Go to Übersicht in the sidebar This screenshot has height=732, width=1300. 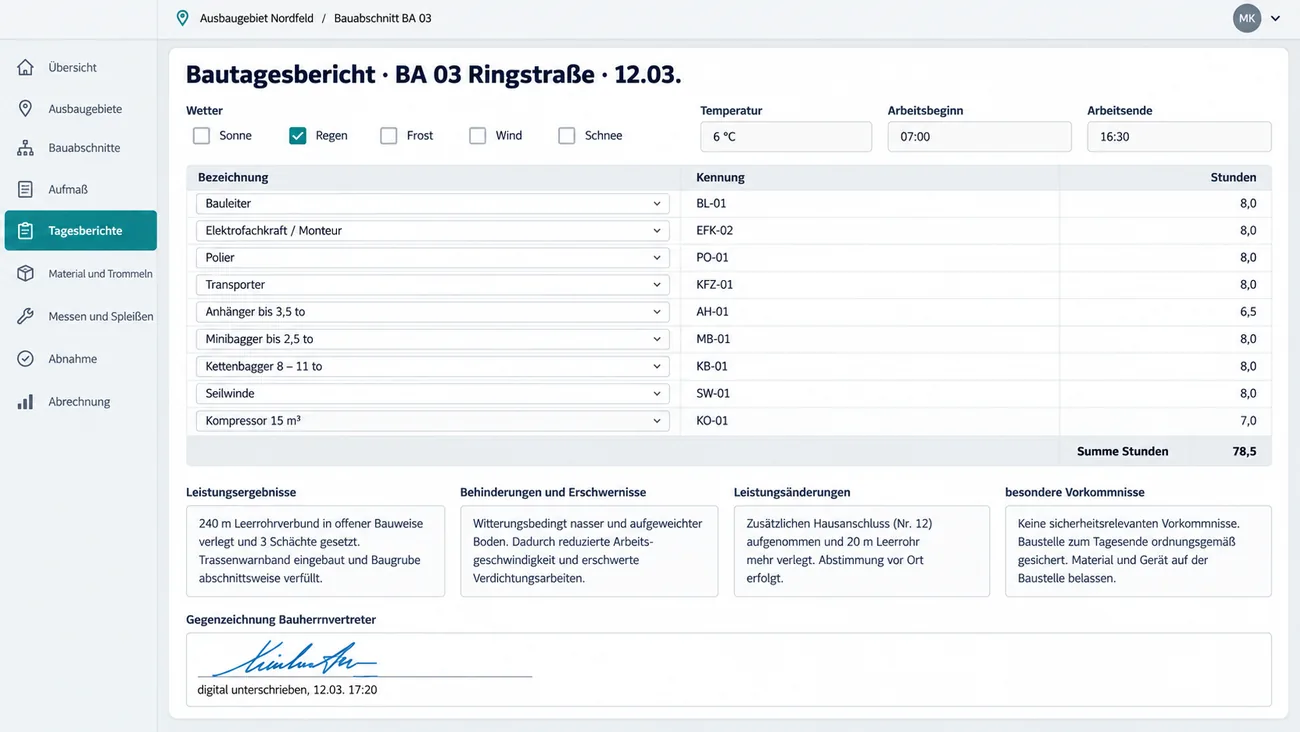coord(80,67)
